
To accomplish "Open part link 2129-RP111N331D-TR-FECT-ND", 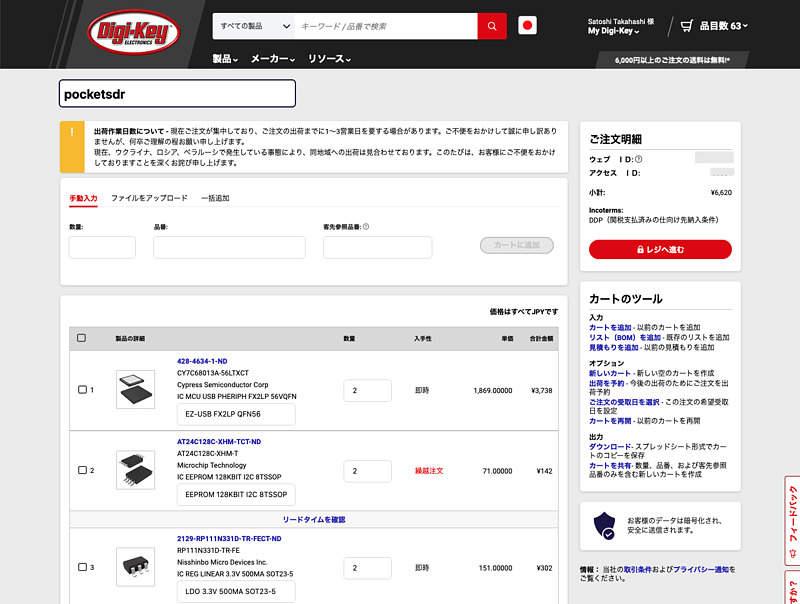I will [229, 539].
